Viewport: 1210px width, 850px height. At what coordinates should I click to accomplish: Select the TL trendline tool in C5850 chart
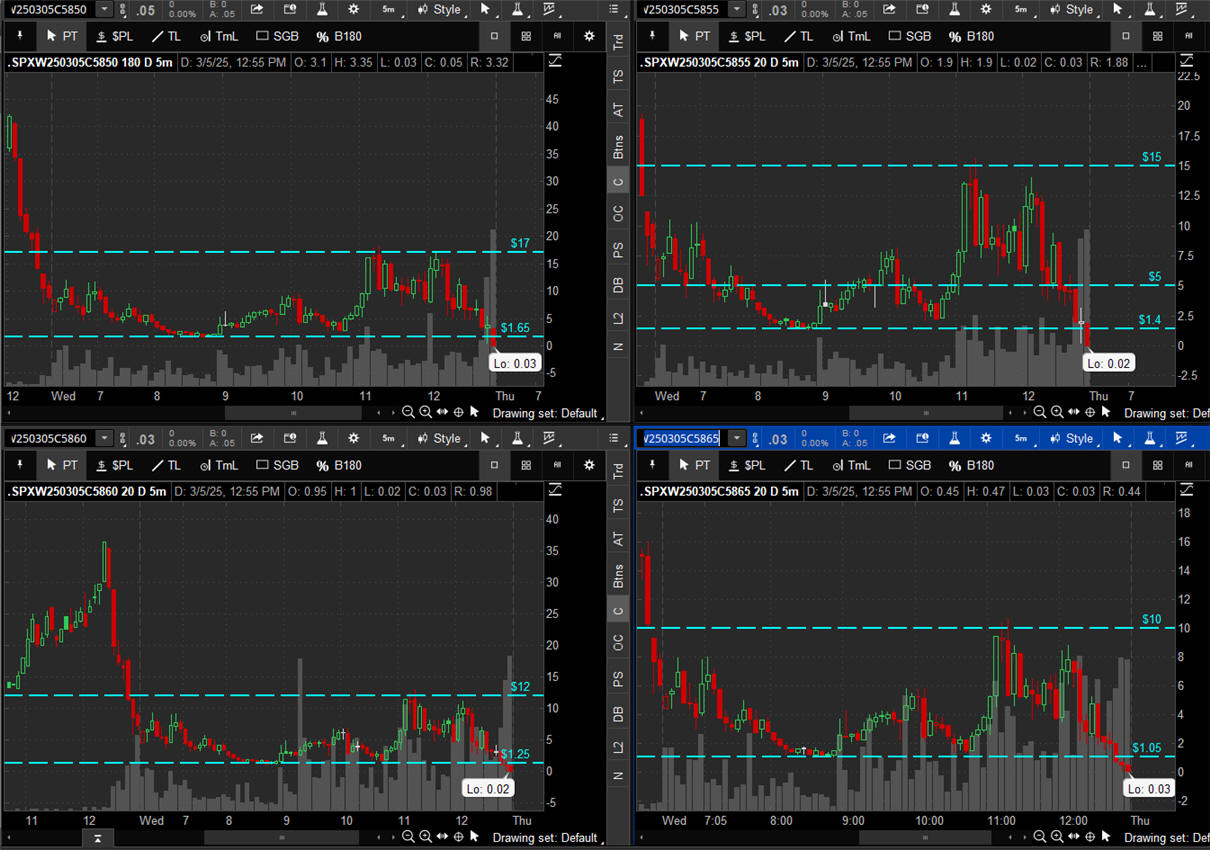click(x=165, y=36)
